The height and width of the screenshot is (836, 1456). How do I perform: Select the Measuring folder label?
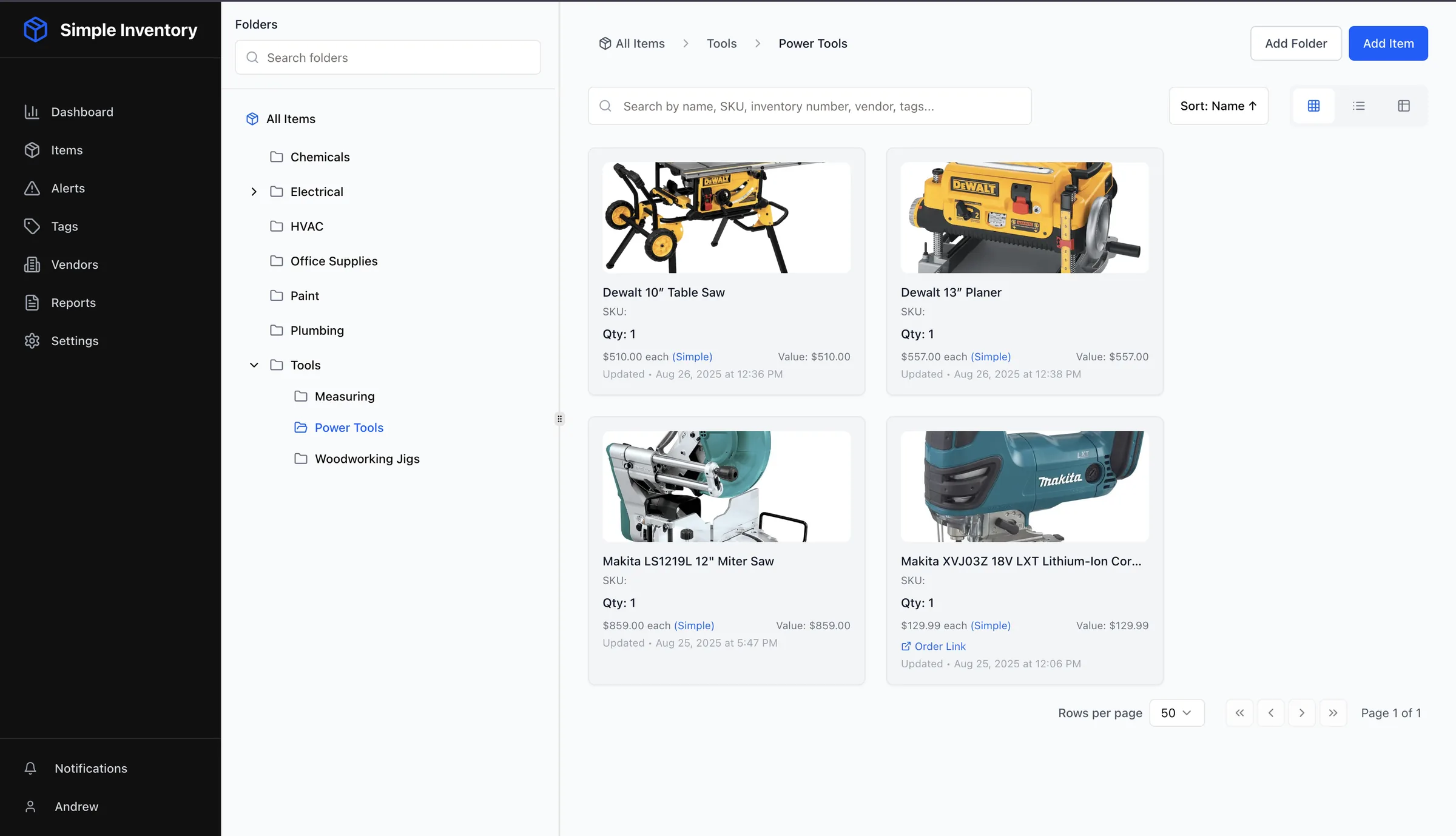click(345, 396)
